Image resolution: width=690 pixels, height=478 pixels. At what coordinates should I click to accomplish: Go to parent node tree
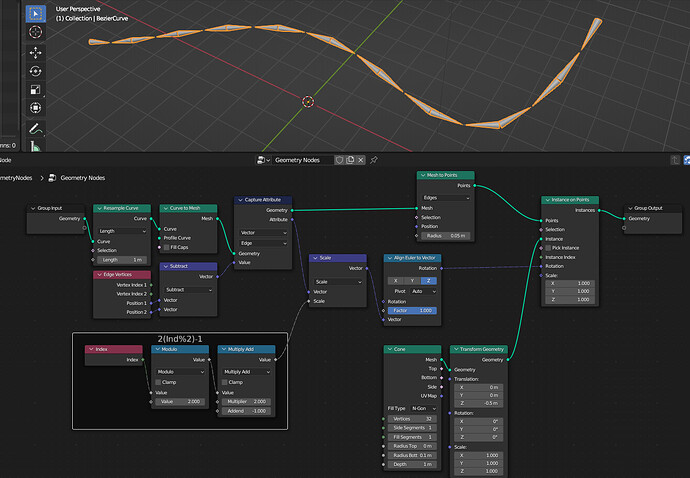tap(675, 160)
